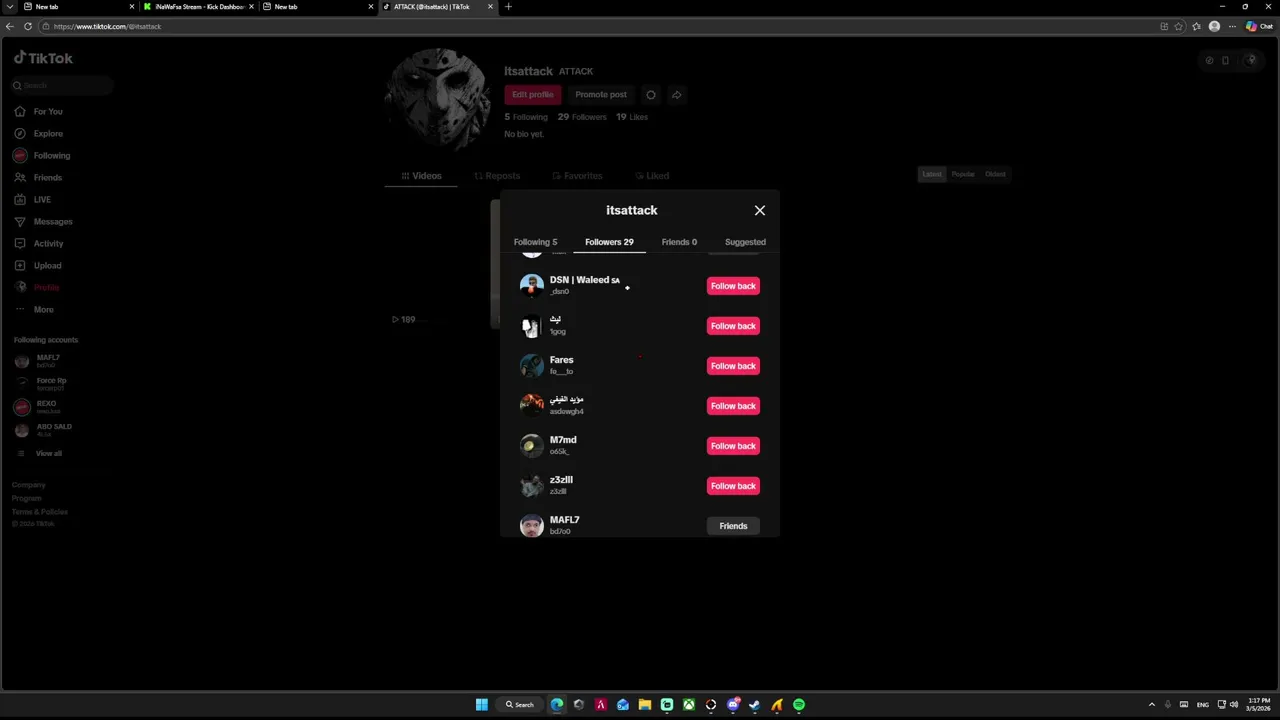1280x720 pixels.
Task: Open M7md profile avatar
Action: [532, 446]
